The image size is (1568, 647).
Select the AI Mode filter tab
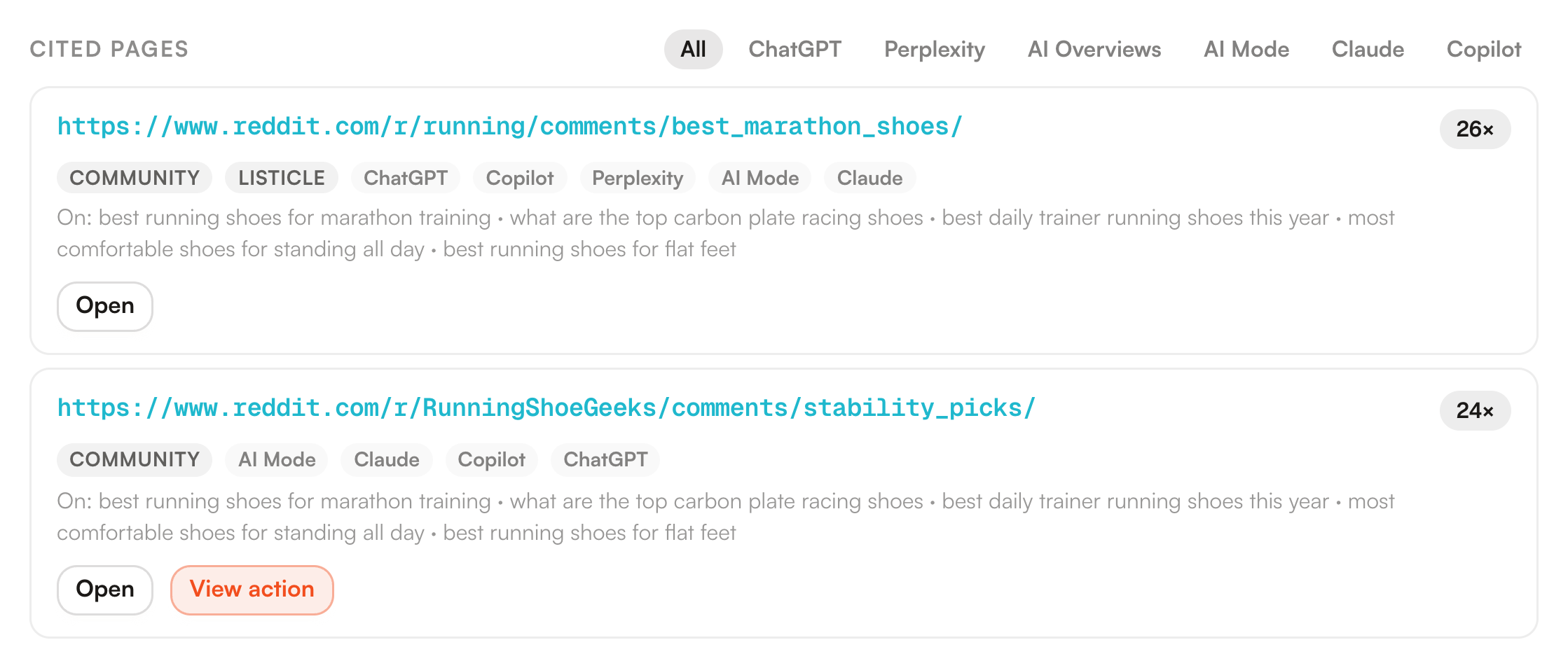coord(1246,49)
